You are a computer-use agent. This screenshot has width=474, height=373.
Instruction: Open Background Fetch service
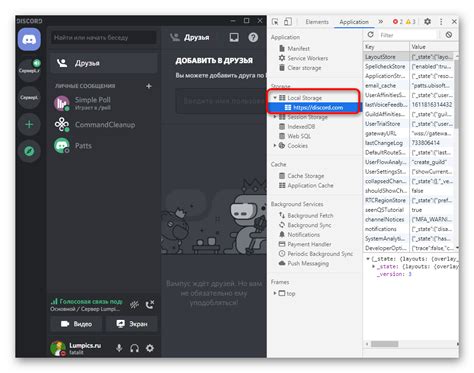(310, 216)
